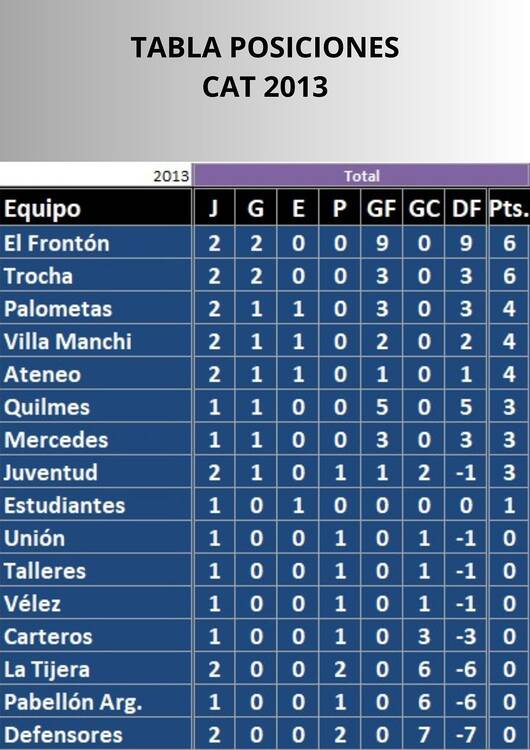Viewport: 530px width, 750px height.
Task: Click the purple Total header bar
Action: pos(361,176)
